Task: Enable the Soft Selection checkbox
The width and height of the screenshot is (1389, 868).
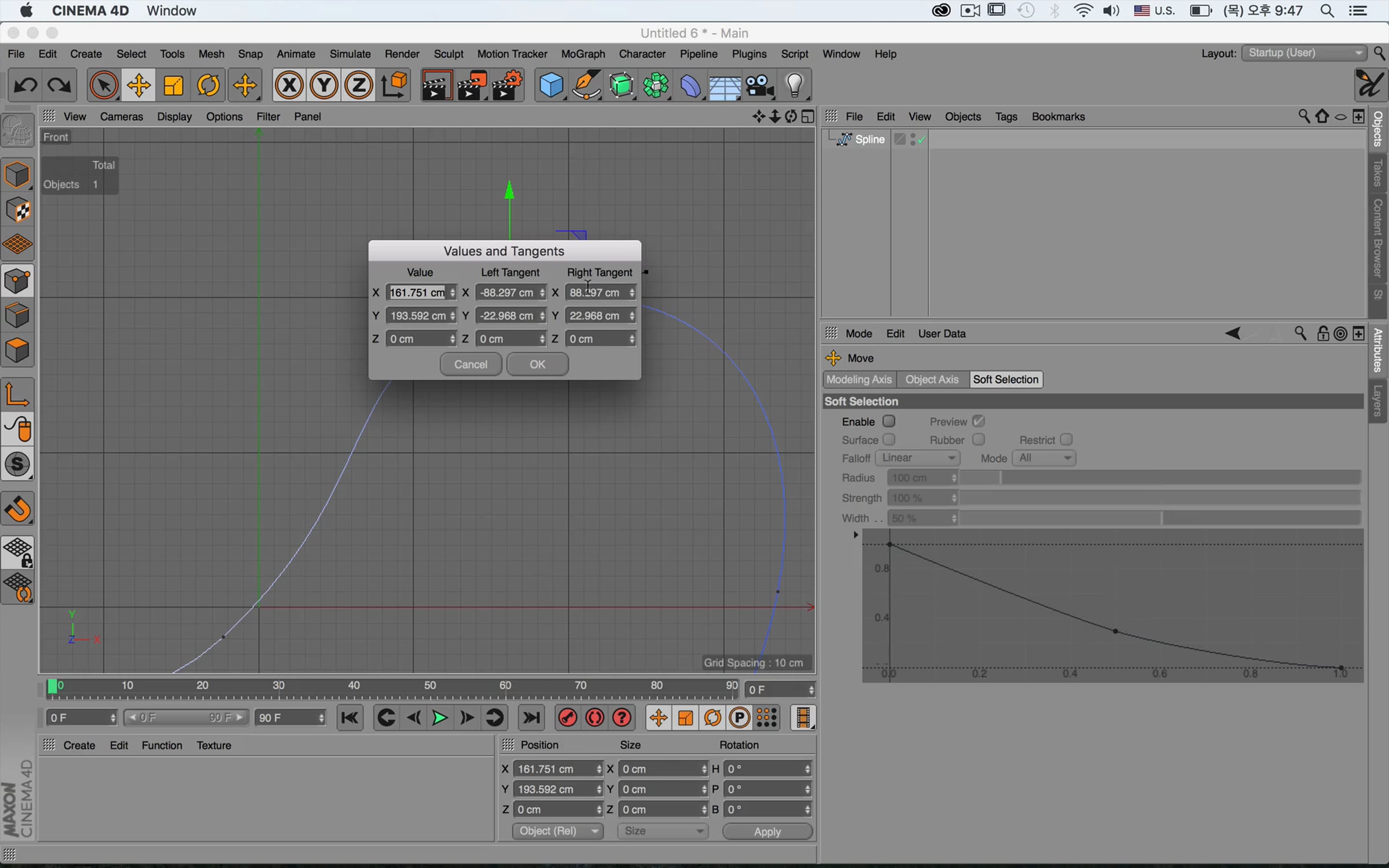Action: tap(889, 421)
